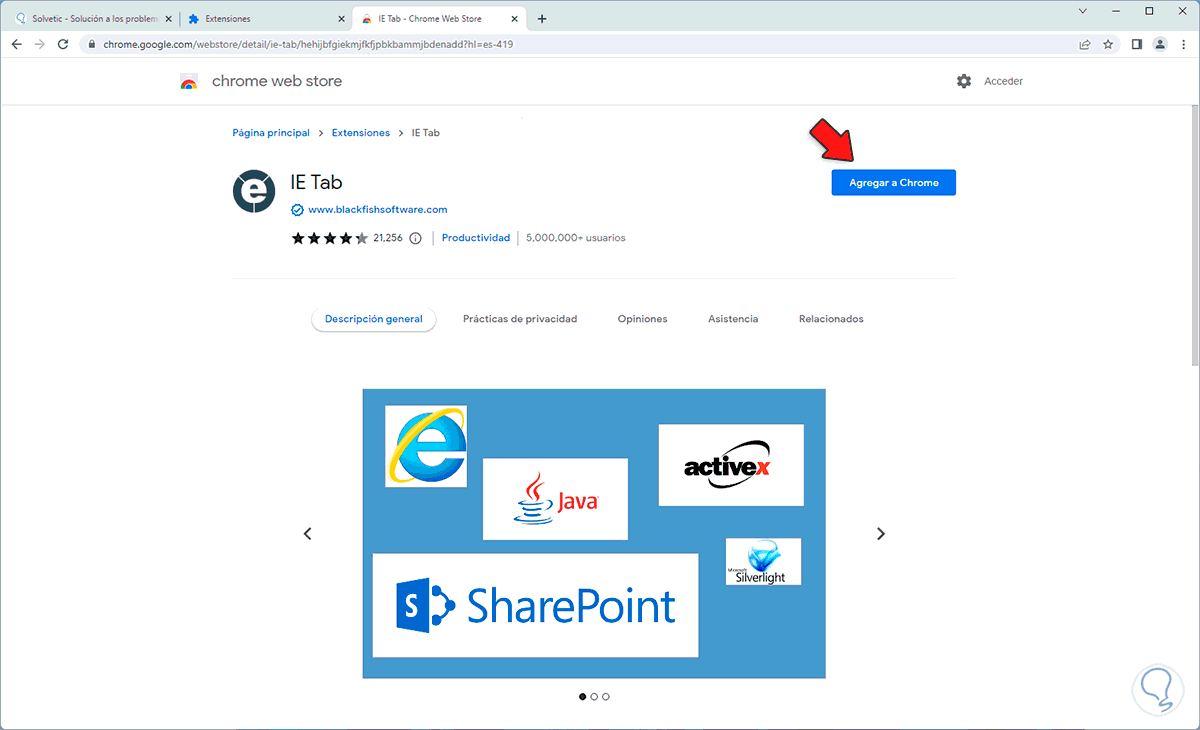1200x730 pixels.
Task: Click Agregar a Chrome button
Action: pos(894,182)
